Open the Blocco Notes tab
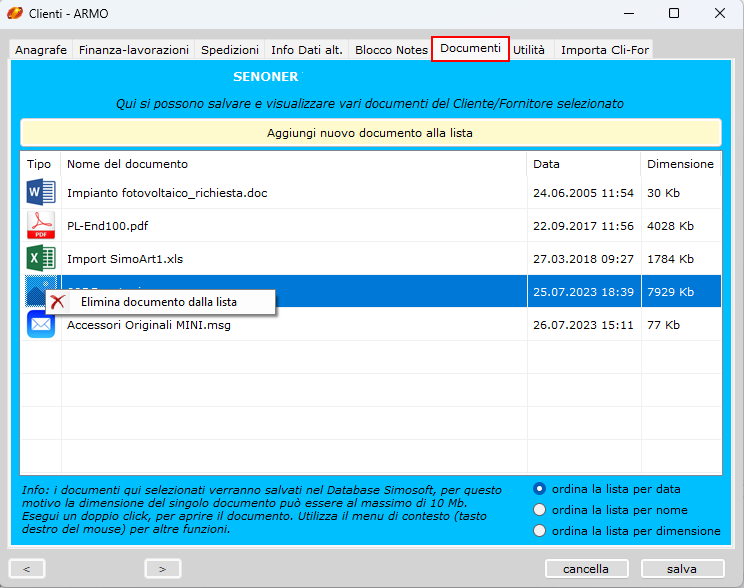This screenshot has height=588, width=744. tap(391, 50)
